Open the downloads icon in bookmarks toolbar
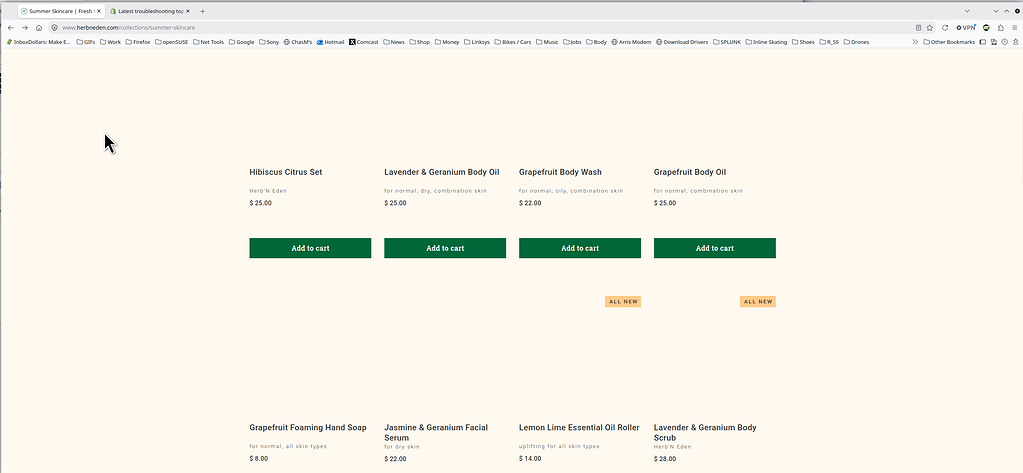 tap(1014, 42)
